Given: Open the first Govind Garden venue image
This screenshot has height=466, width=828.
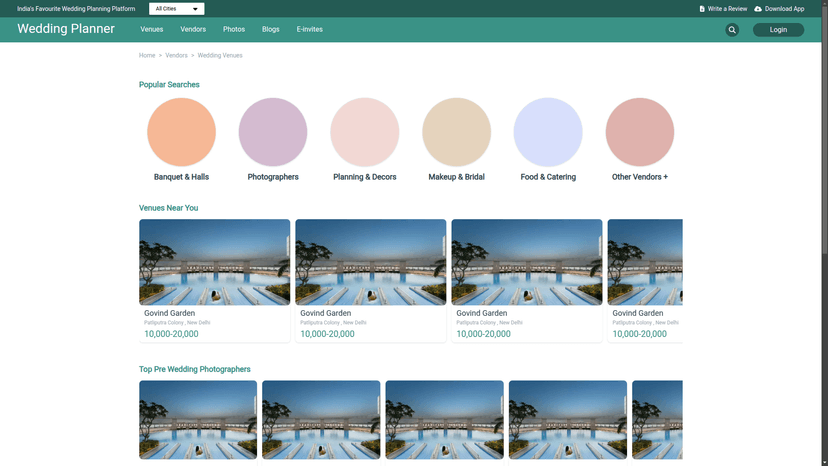Looking at the screenshot, I should pyautogui.click(x=214, y=262).
